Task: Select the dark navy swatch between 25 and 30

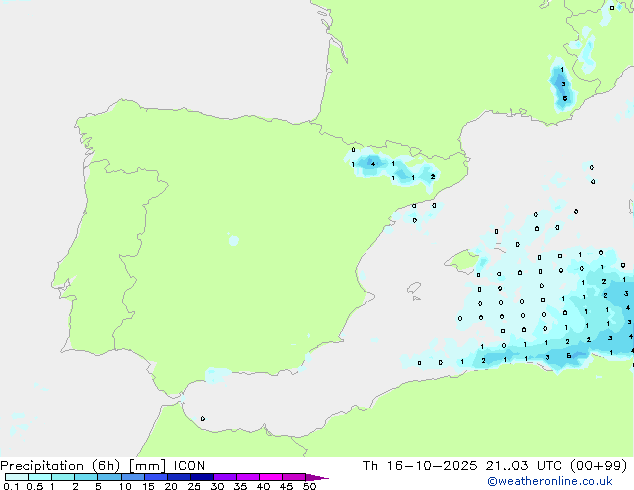Action: click(202, 477)
